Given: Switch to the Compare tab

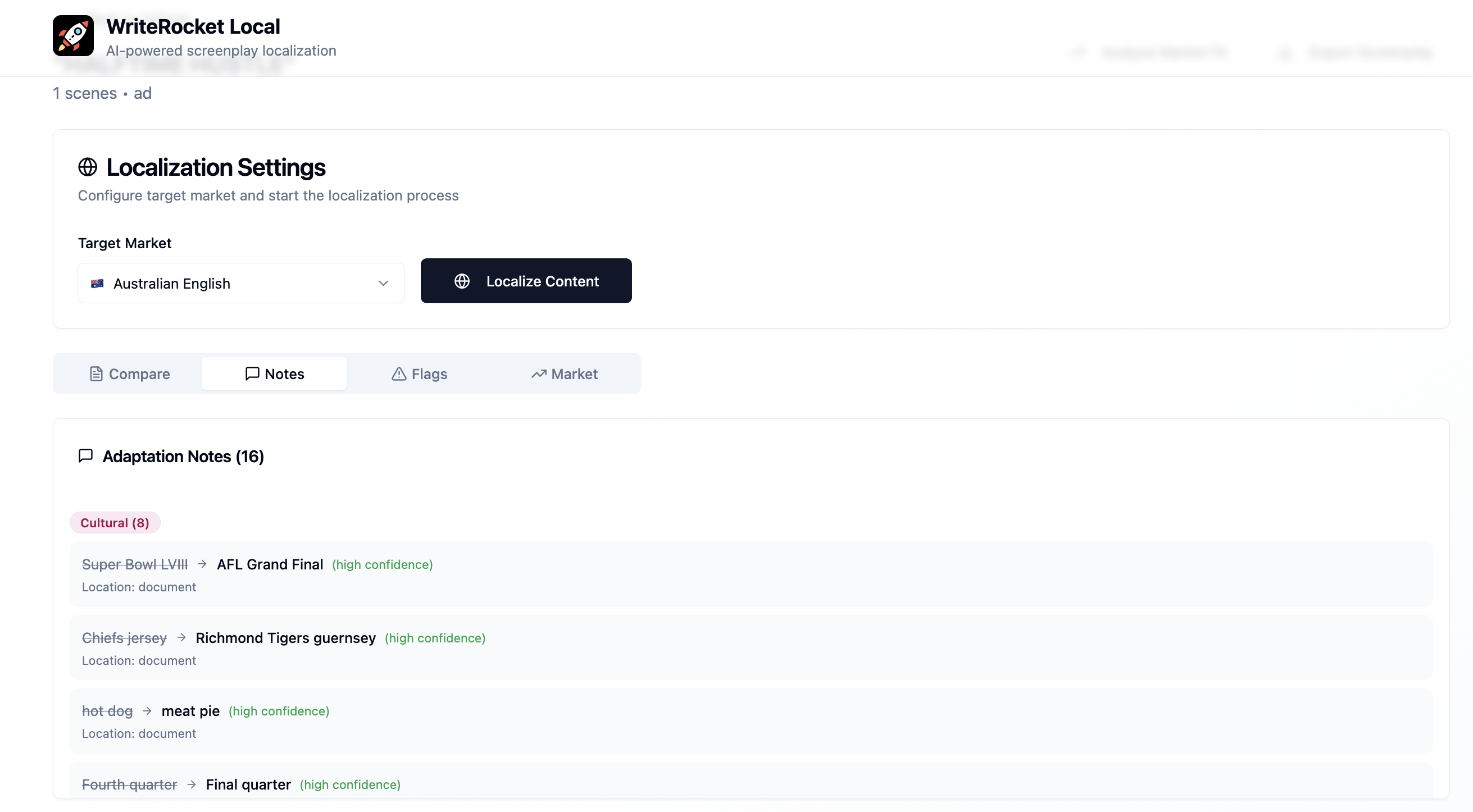Looking at the screenshot, I should click(130, 374).
